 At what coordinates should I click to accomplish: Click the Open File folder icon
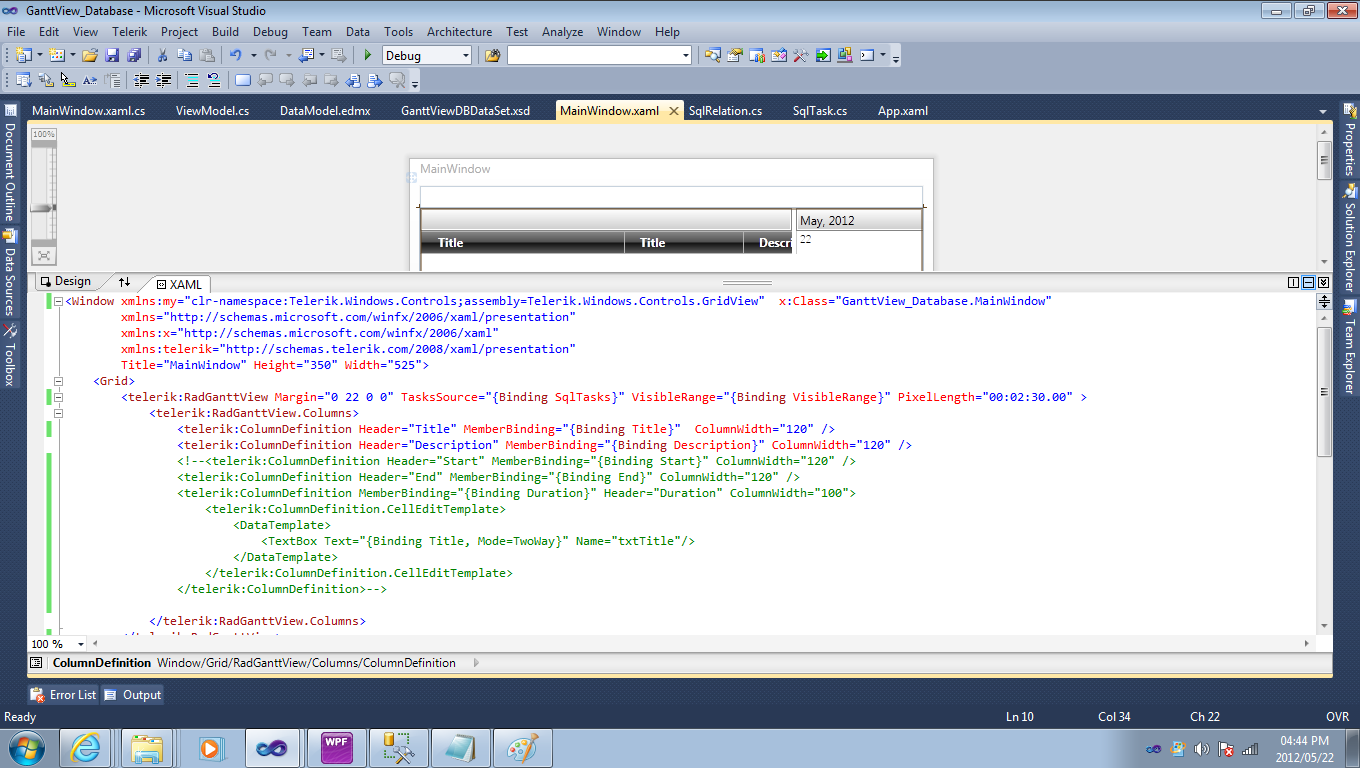coord(90,56)
